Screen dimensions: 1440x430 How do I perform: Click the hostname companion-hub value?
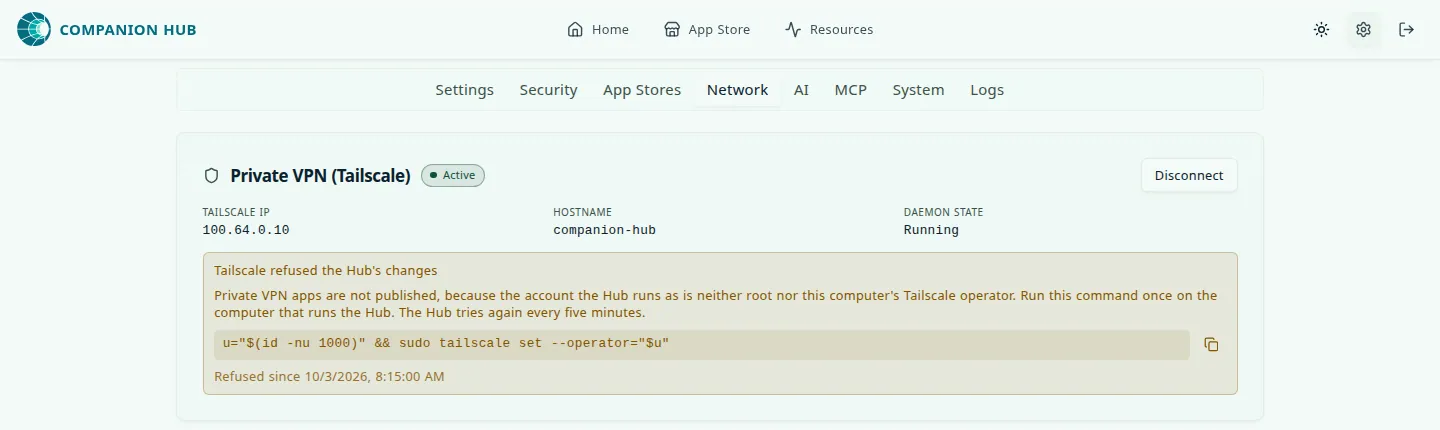(x=604, y=230)
